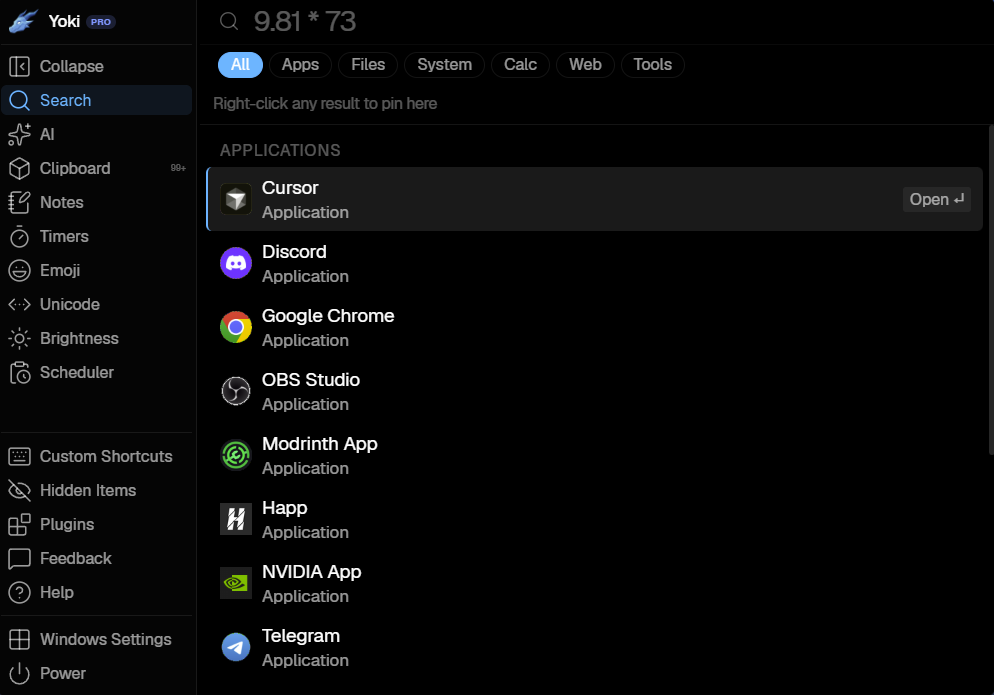Click the Scheduler label in sidebar
994x695 pixels.
77,372
